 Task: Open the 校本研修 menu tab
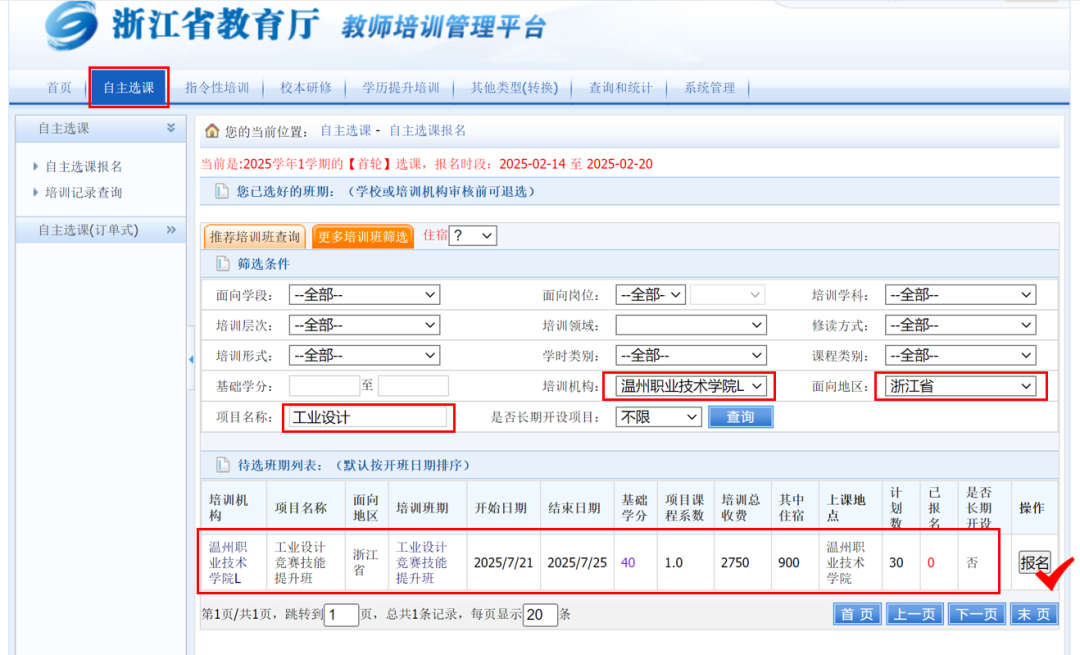[x=306, y=87]
